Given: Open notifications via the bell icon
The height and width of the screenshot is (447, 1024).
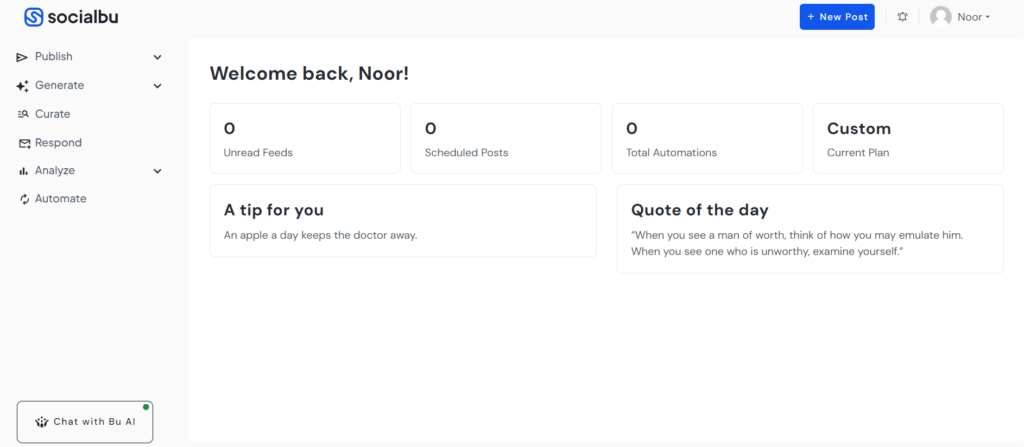Looking at the screenshot, I should pos(903,17).
